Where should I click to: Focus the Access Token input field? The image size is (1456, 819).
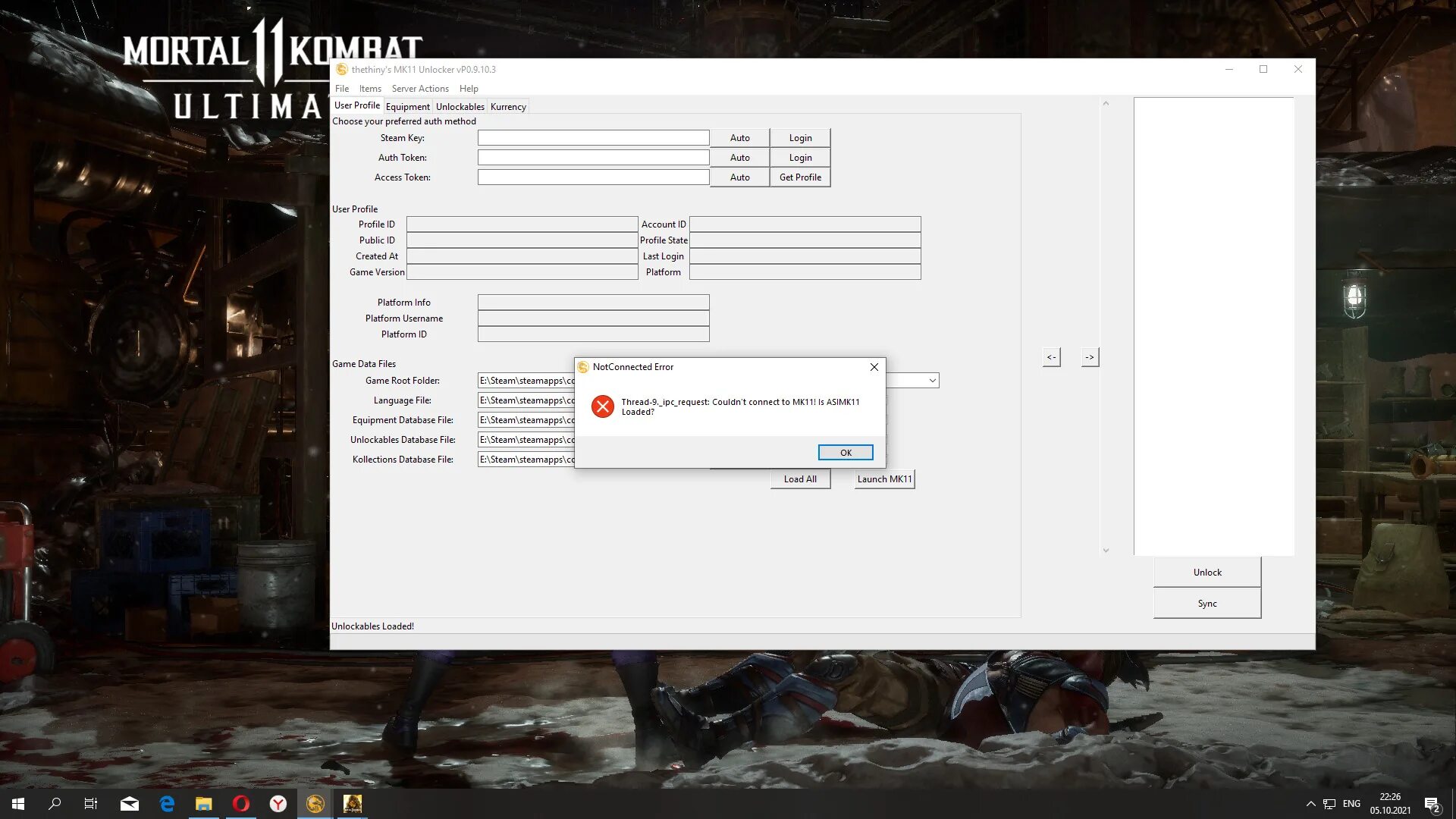[593, 177]
